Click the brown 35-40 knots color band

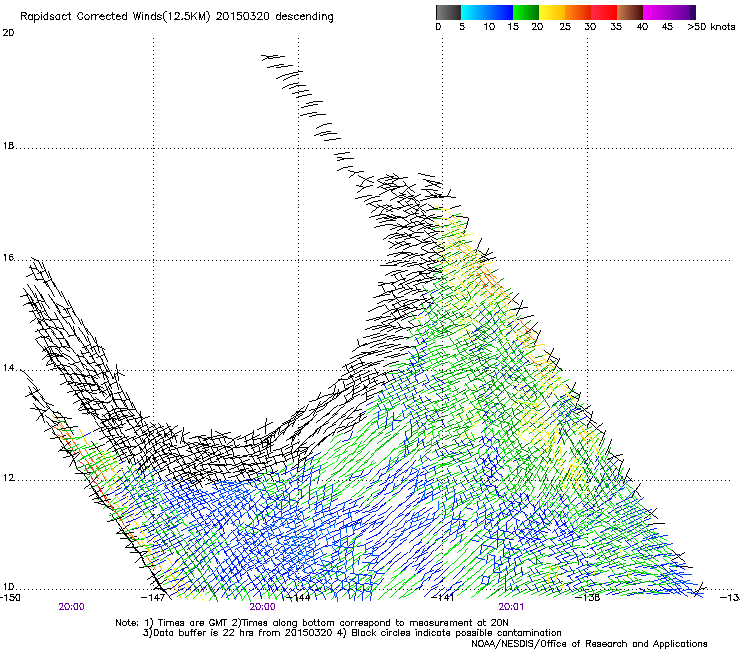[630, 12]
